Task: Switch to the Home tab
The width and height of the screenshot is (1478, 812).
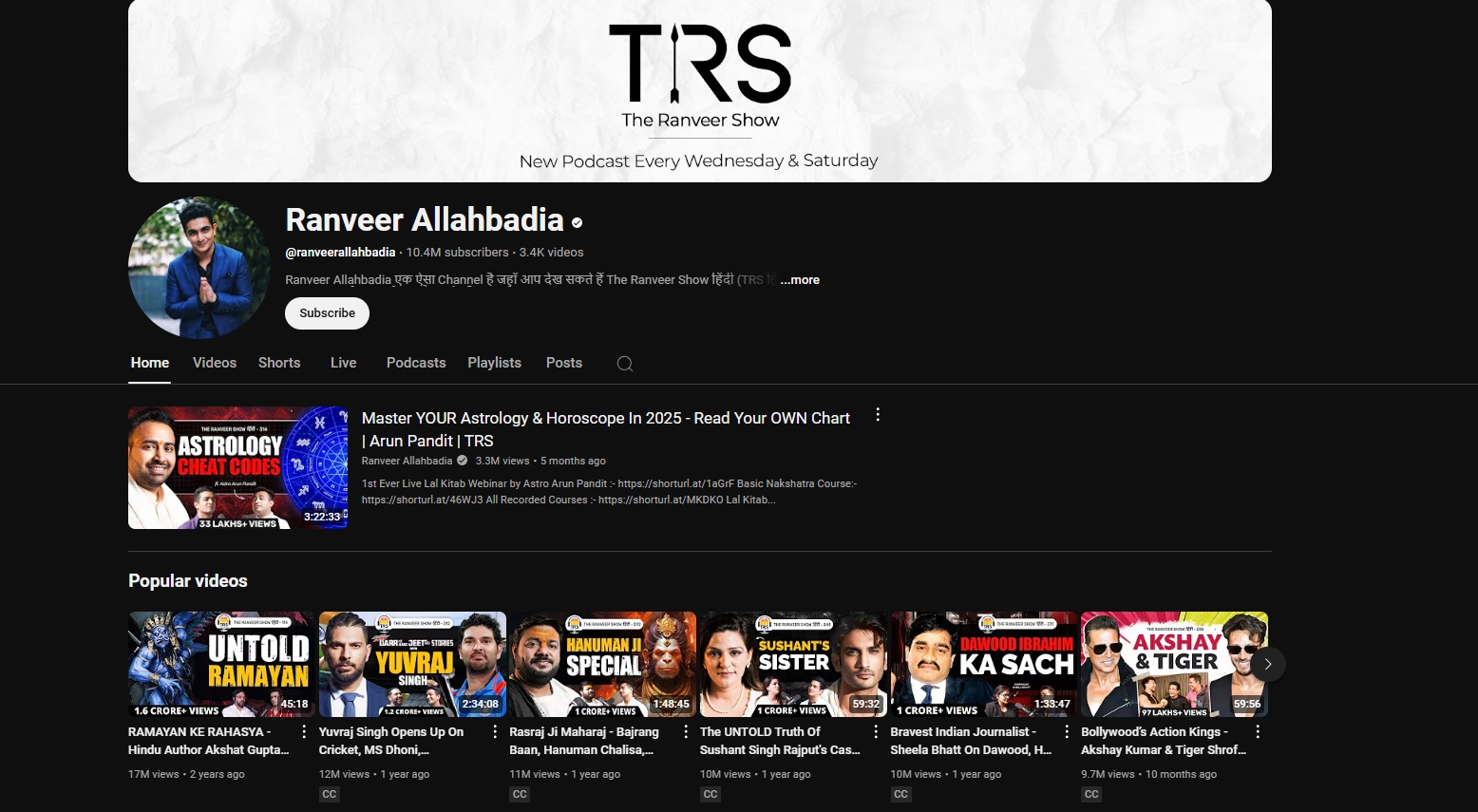Action: pyautogui.click(x=150, y=363)
